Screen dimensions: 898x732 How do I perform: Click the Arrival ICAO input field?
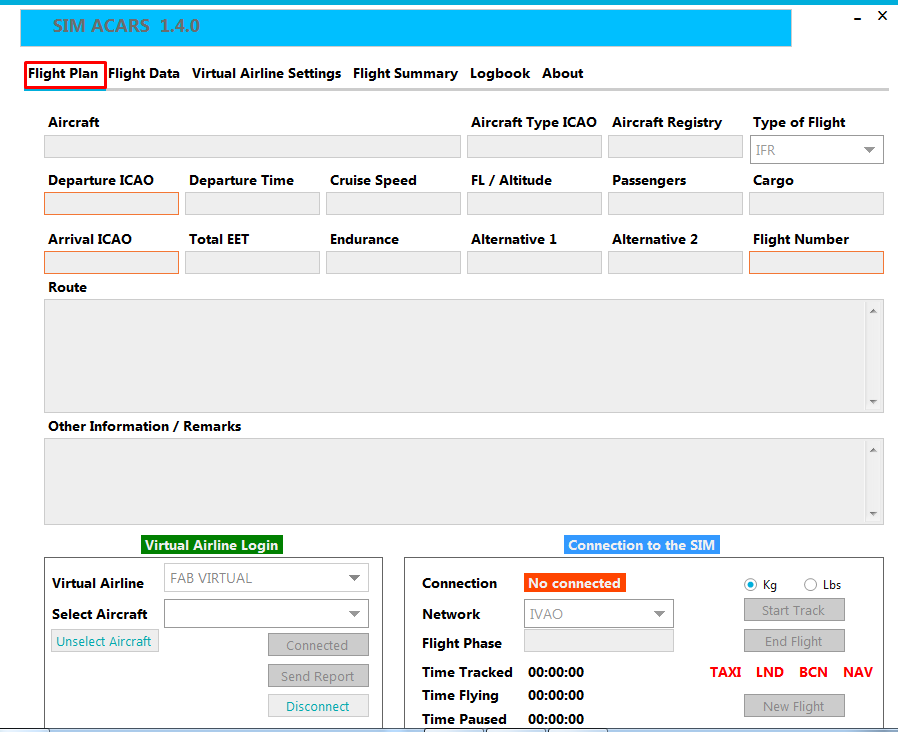111,263
